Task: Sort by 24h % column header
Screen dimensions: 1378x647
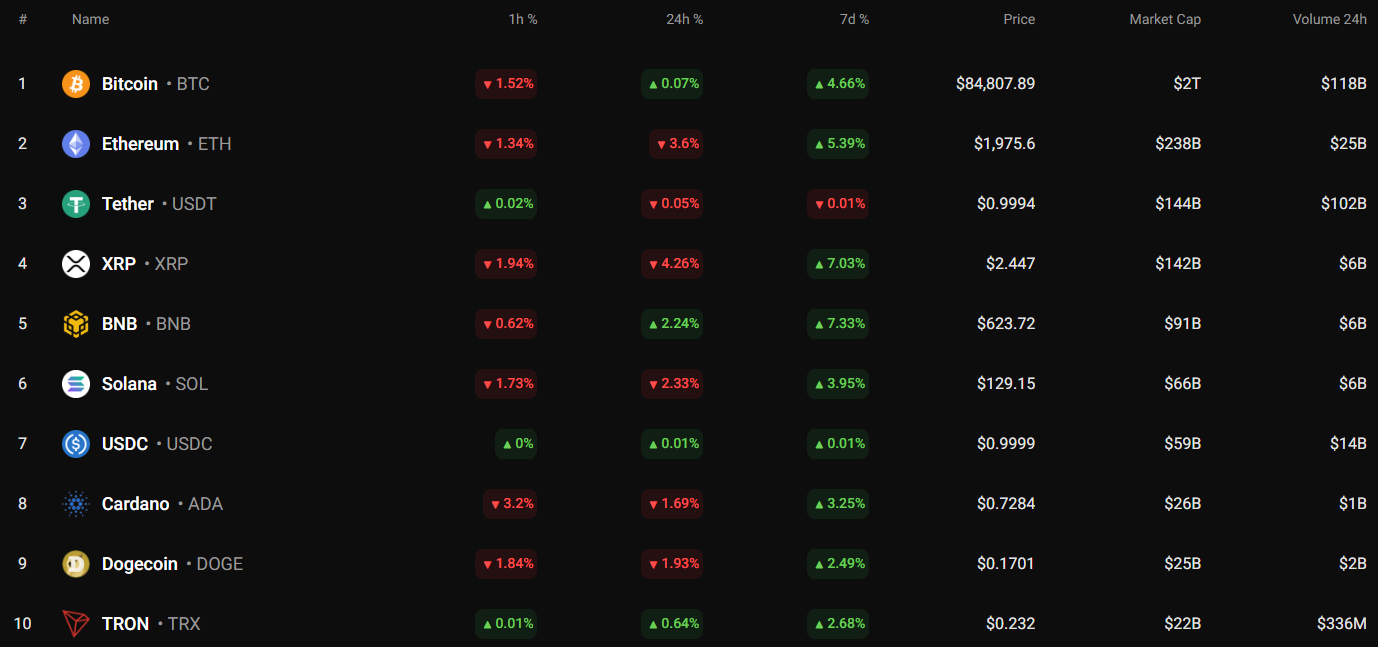Action: tap(684, 19)
